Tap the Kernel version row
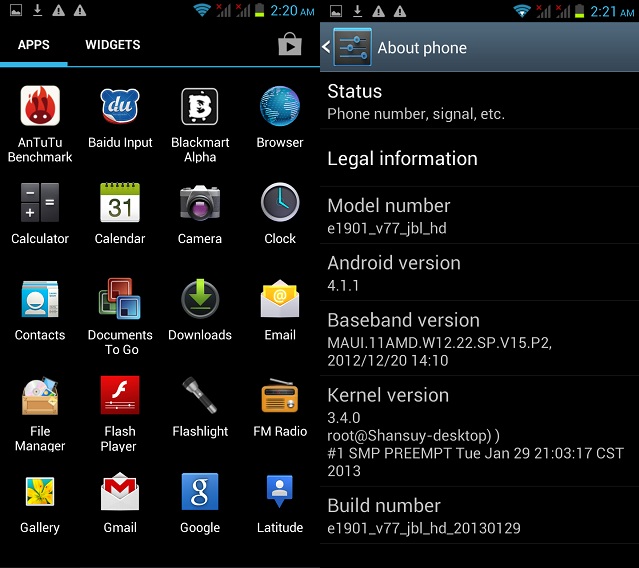This screenshot has height=568, width=639. (479, 432)
